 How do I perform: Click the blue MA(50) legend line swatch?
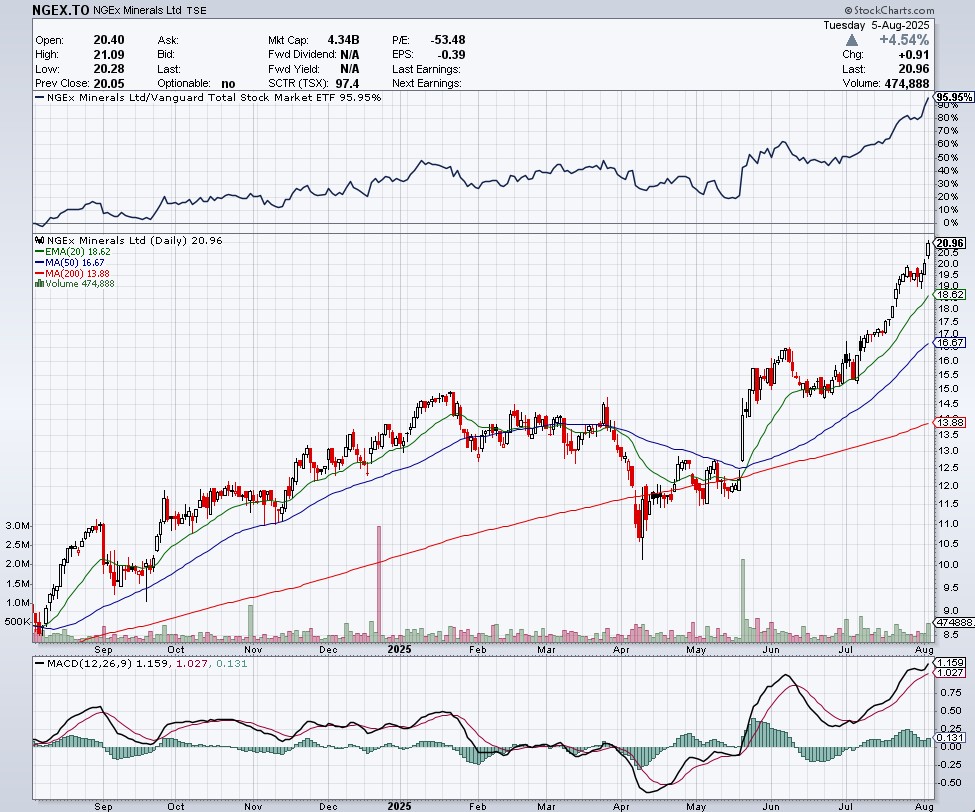click(40, 262)
